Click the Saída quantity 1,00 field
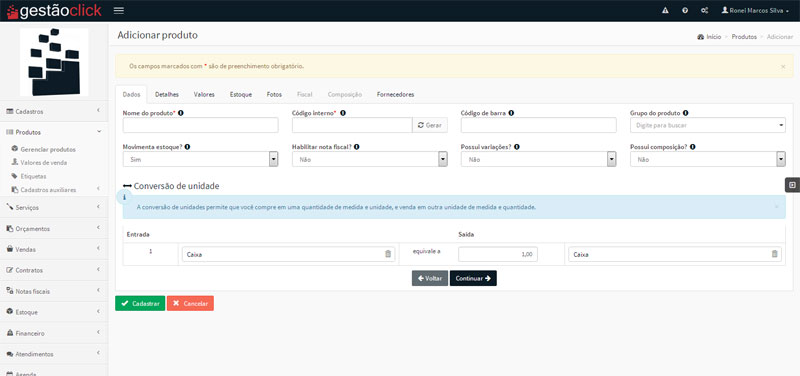This screenshot has height=376, width=800. [498, 254]
